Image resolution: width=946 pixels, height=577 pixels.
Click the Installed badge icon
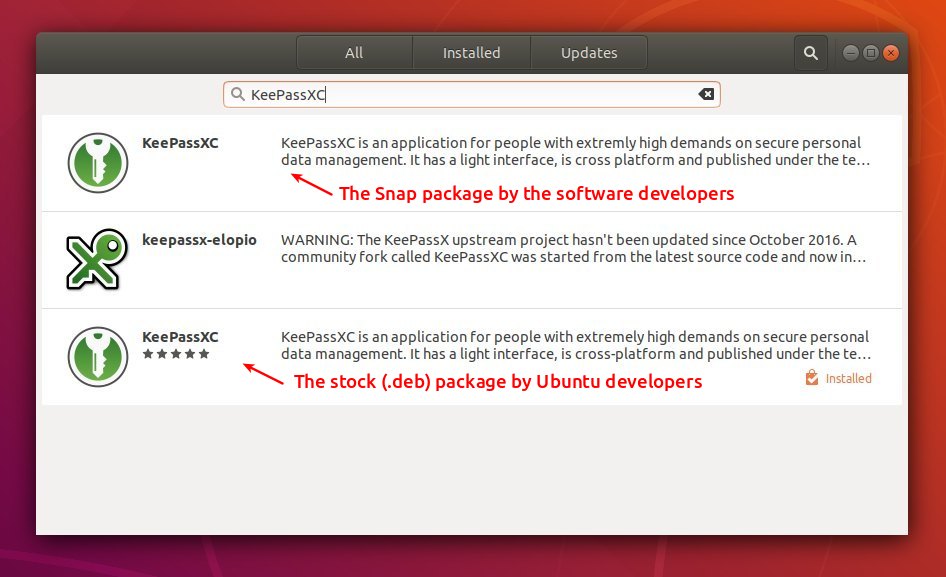[x=812, y=378]
